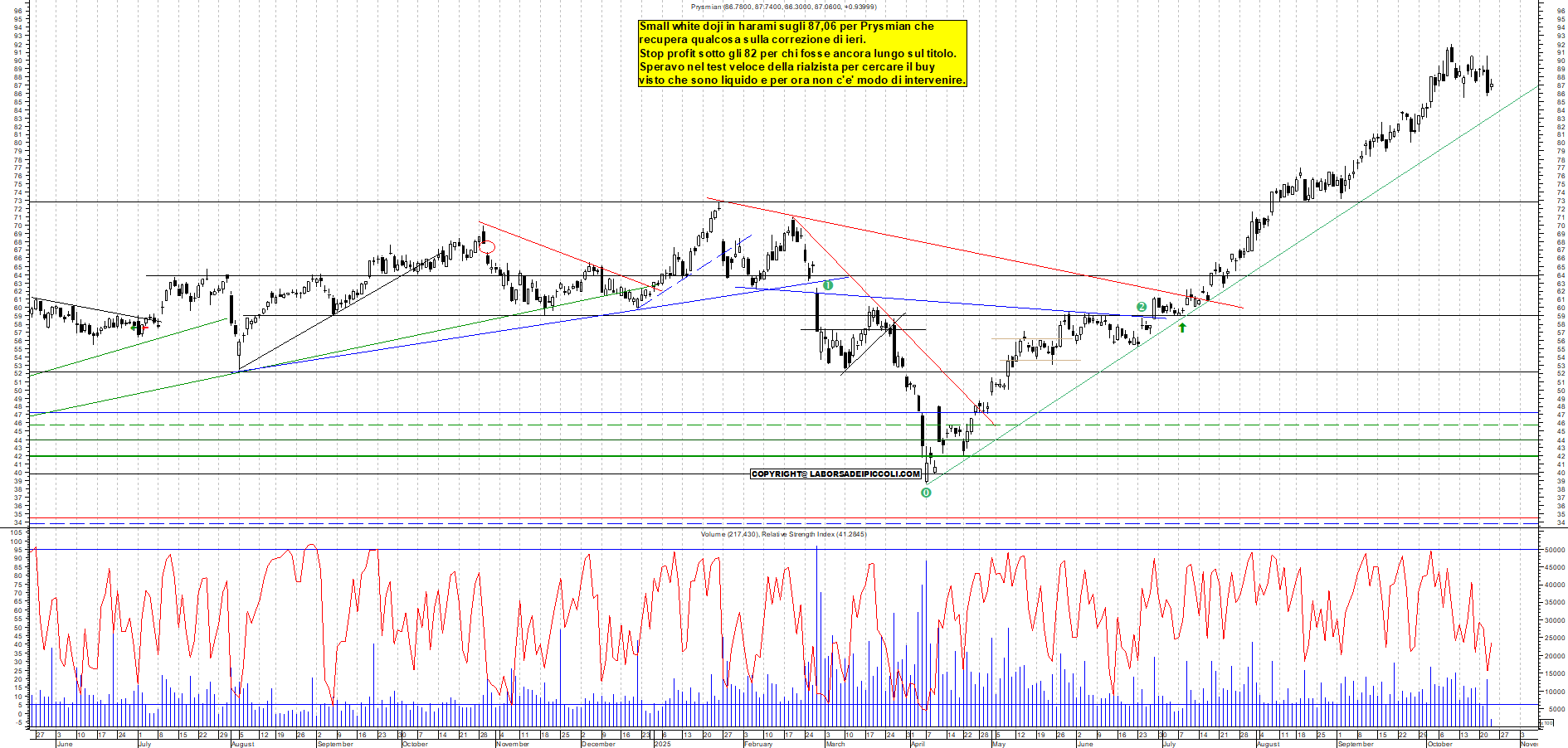Click the red horizontal line near price 35
The image size is (1568, 748).
pyautogui.click(x=498, y=518)
